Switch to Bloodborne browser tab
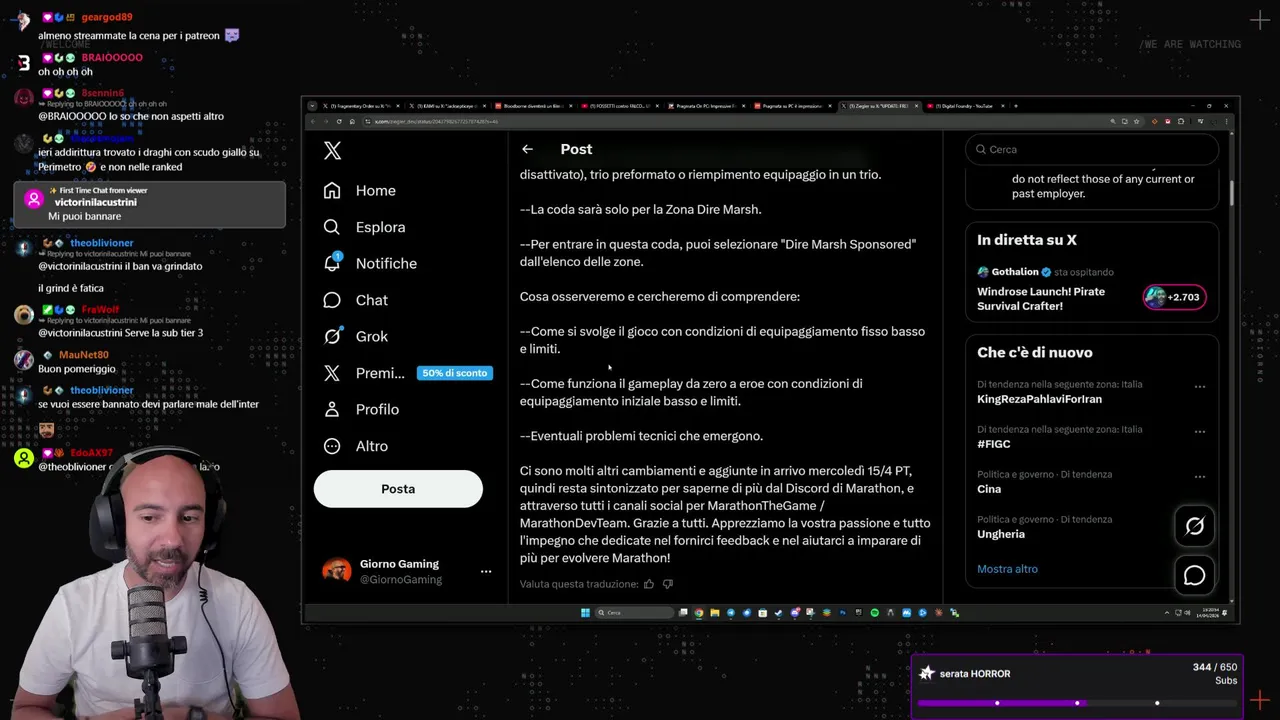 pyautogui.click(x=534, y=106)
